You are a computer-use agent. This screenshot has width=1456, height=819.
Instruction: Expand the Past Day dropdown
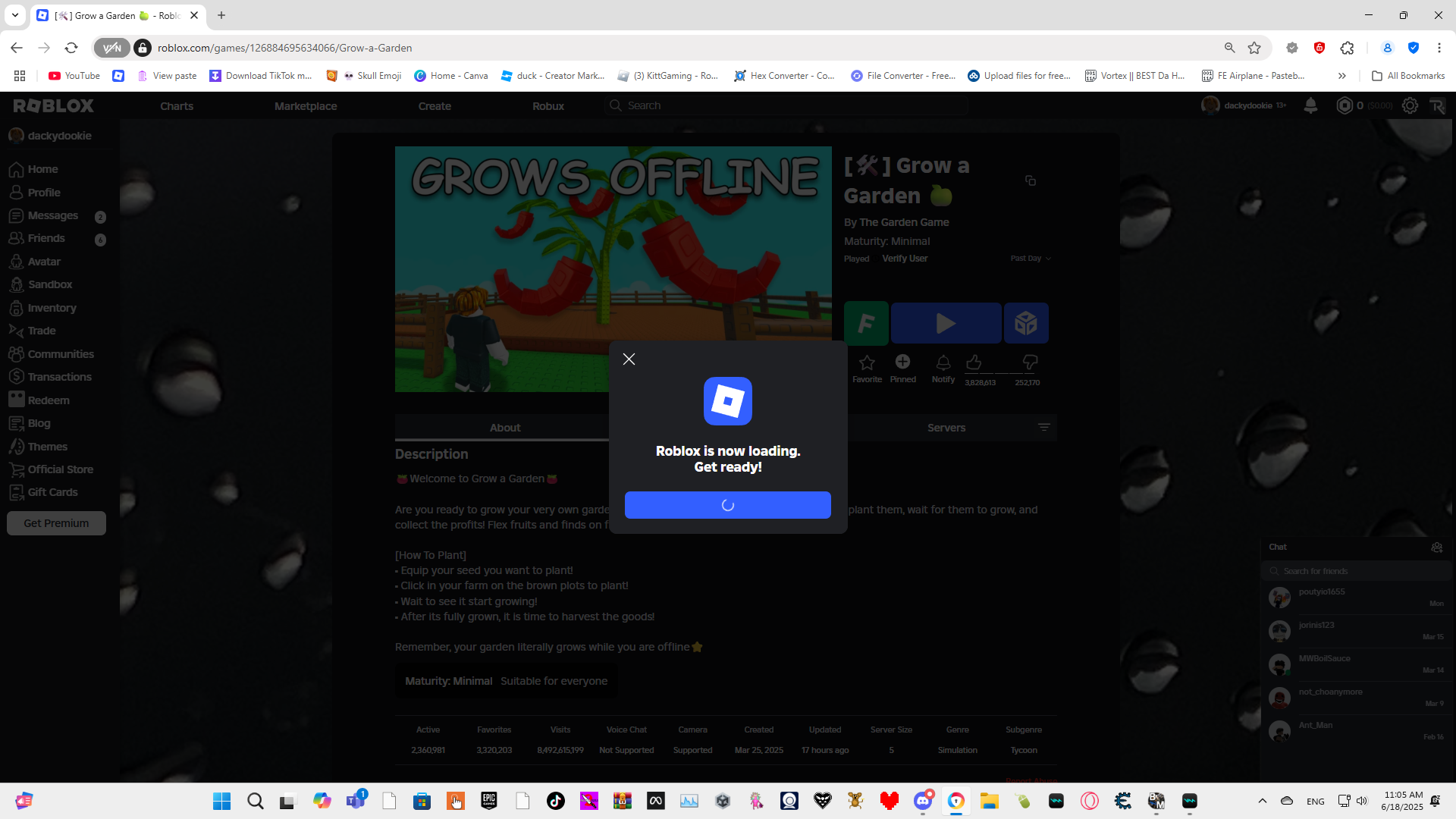[1031, 259]
